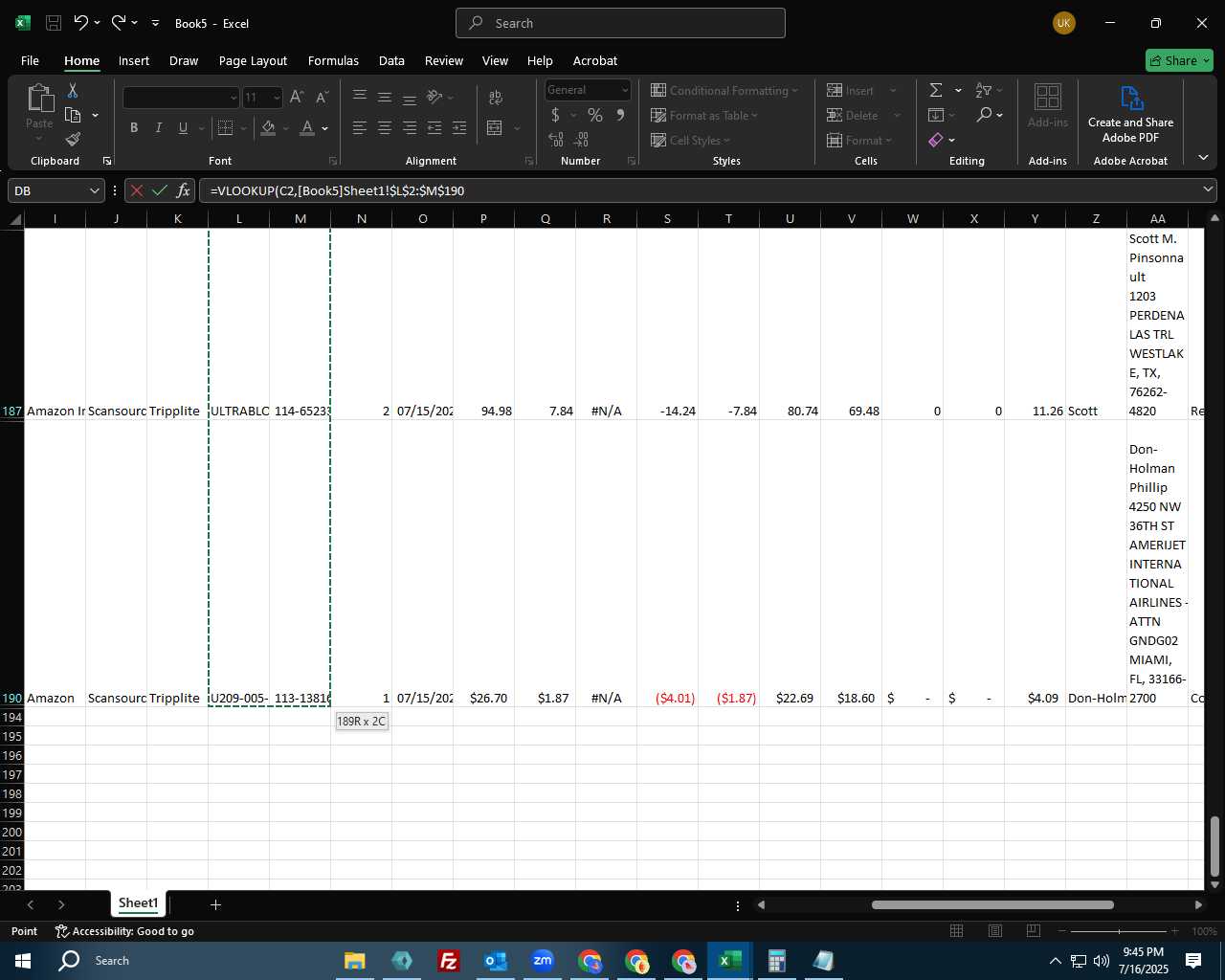Add a new sheet with plus button

215,904
